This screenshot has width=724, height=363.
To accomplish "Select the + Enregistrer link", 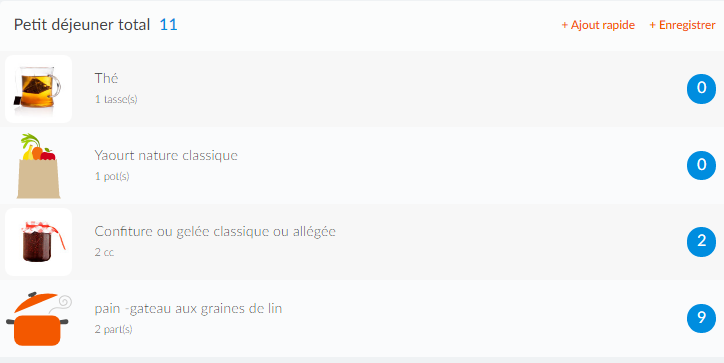I will pos(682,25).
